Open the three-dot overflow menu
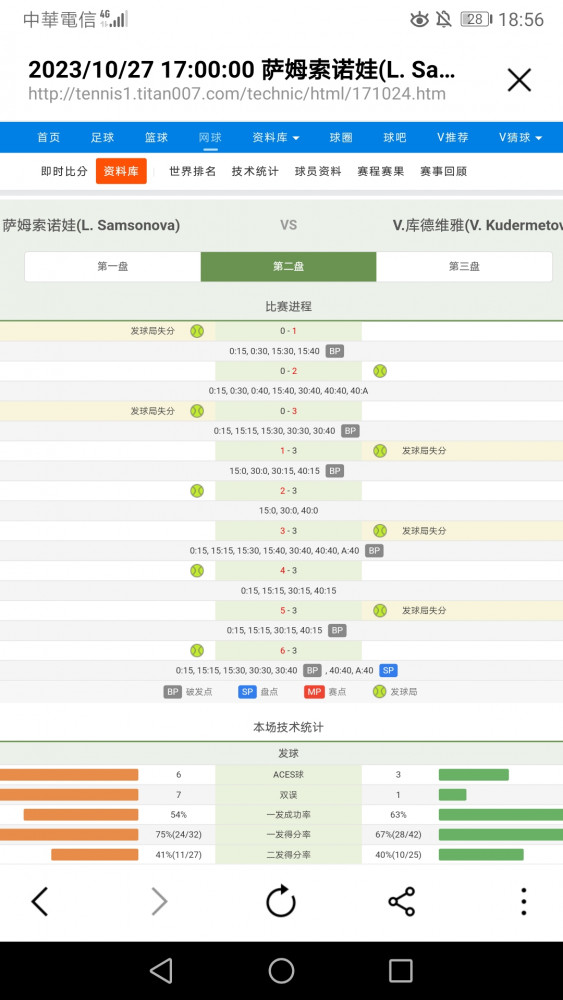 click(523, 902)
